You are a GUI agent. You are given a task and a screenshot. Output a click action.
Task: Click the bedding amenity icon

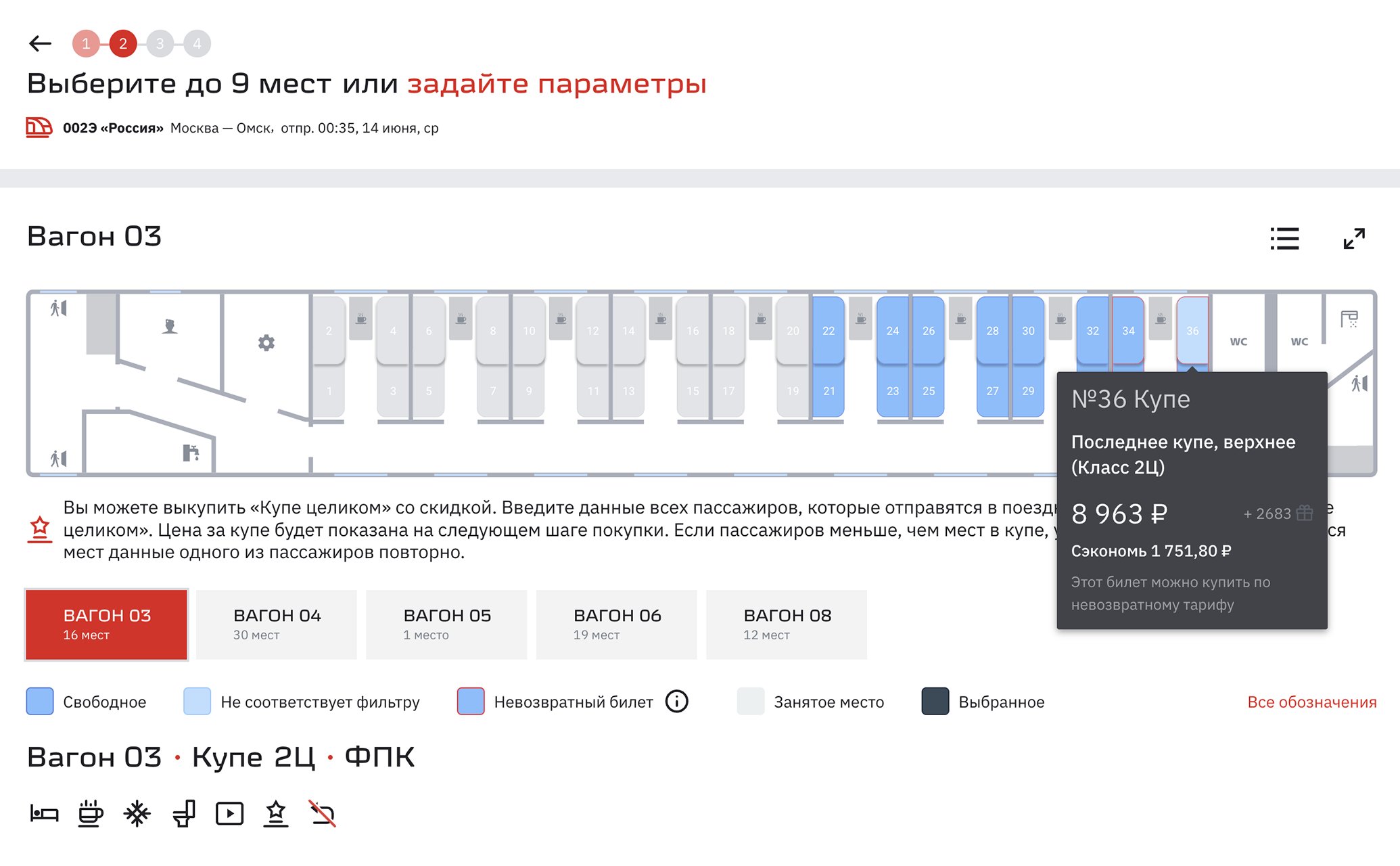(45, 813)
